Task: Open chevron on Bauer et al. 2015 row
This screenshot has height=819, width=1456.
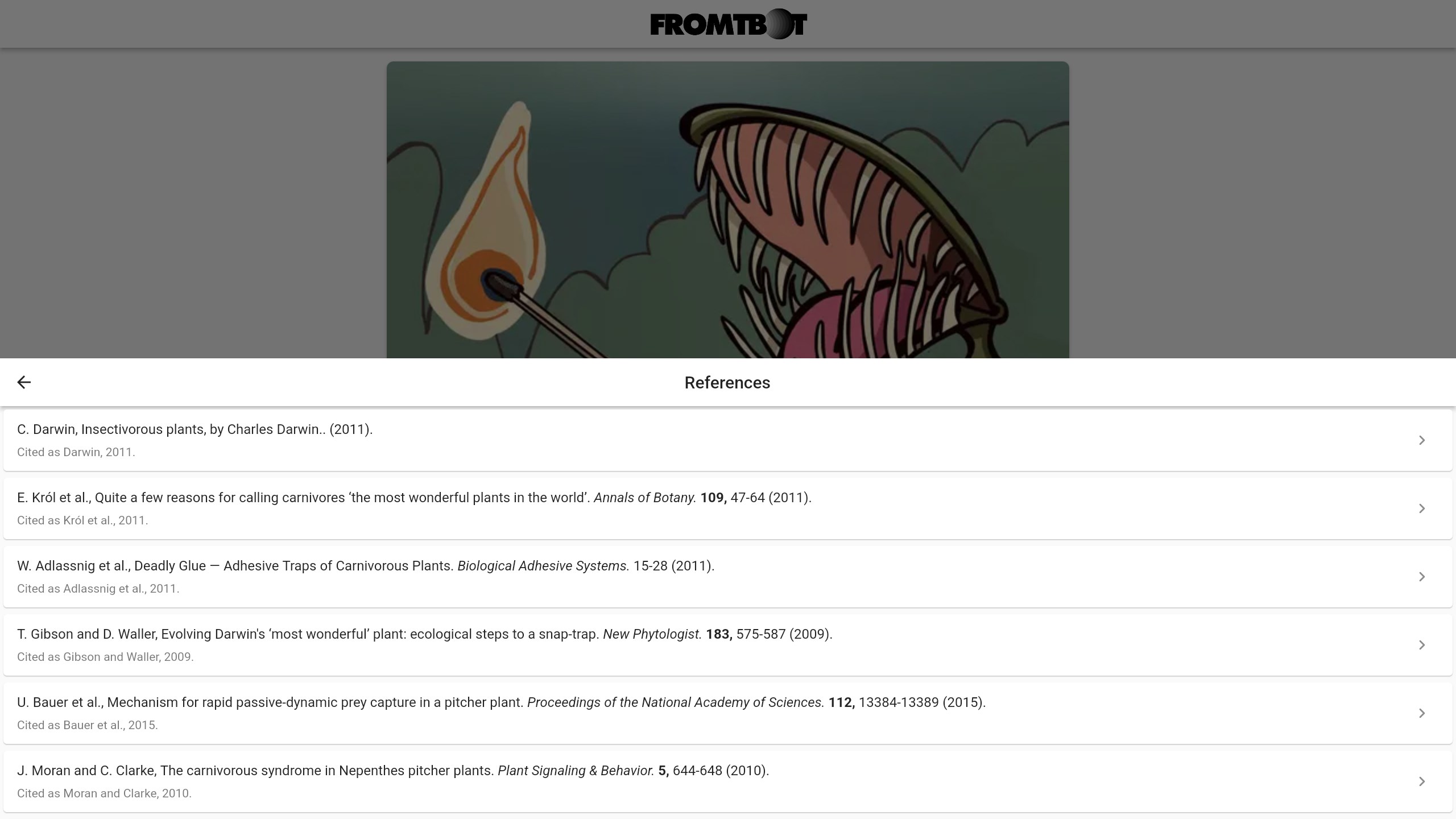Action: point(1421,713)
